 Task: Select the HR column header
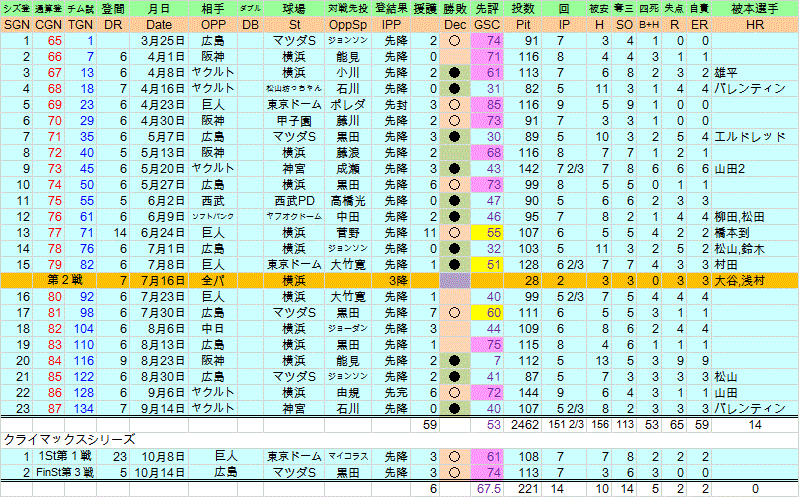pyautogui.click(x=755, y=25)
